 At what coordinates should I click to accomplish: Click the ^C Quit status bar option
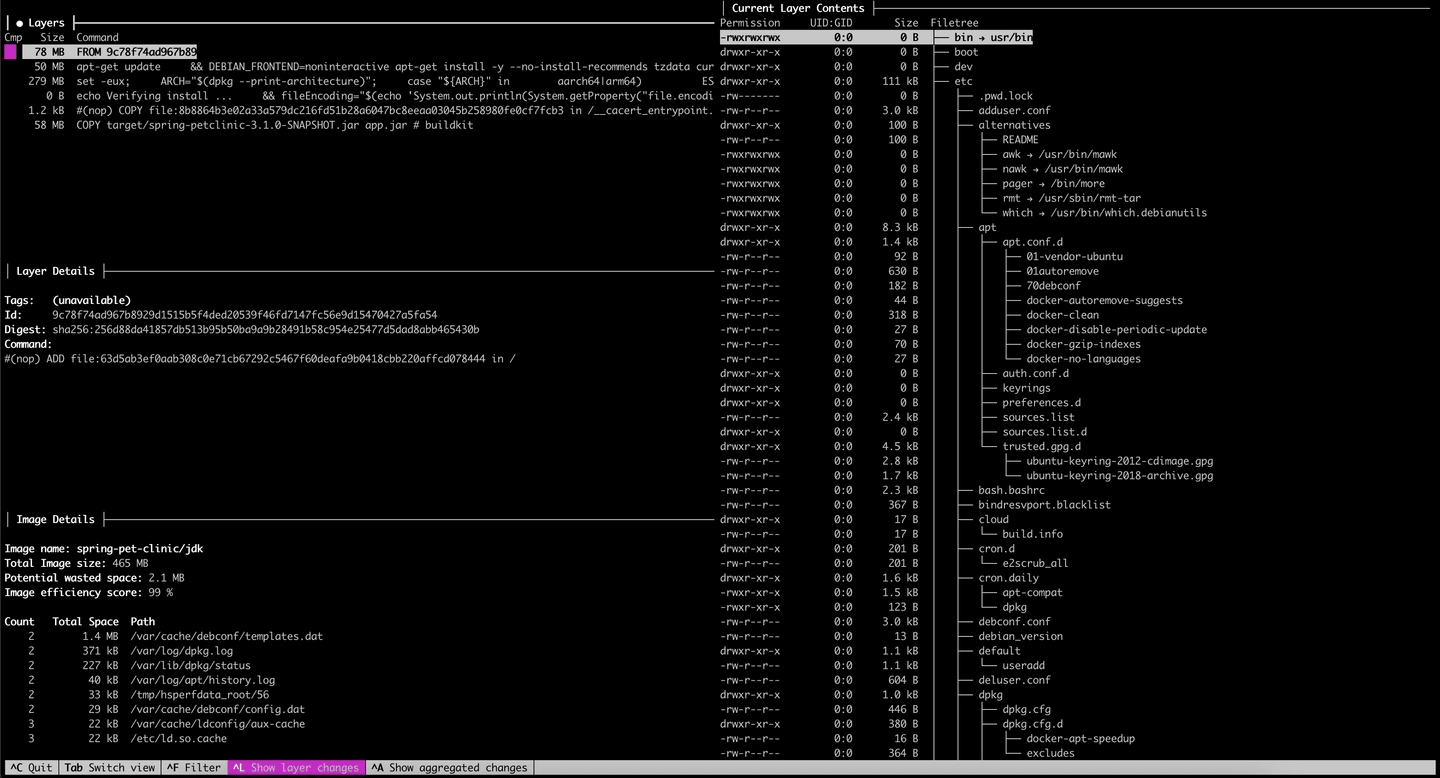point(30,768)
